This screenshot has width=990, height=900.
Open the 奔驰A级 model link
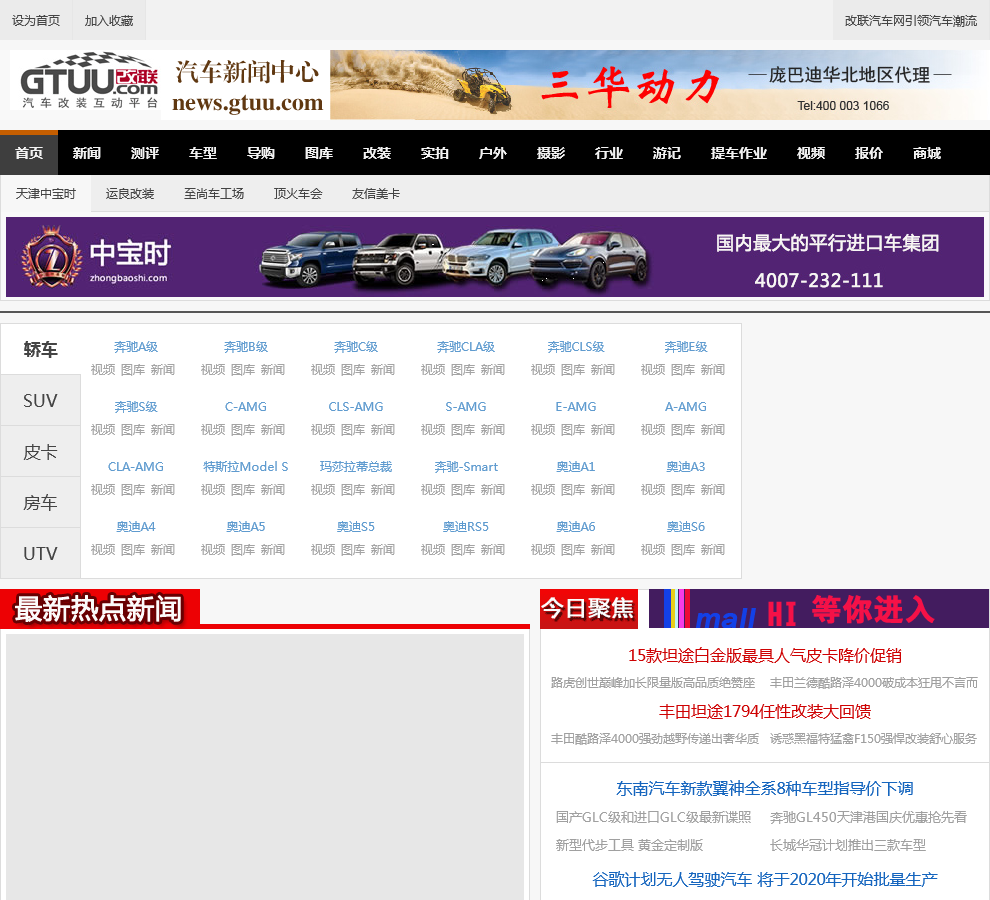click(136, 347)
